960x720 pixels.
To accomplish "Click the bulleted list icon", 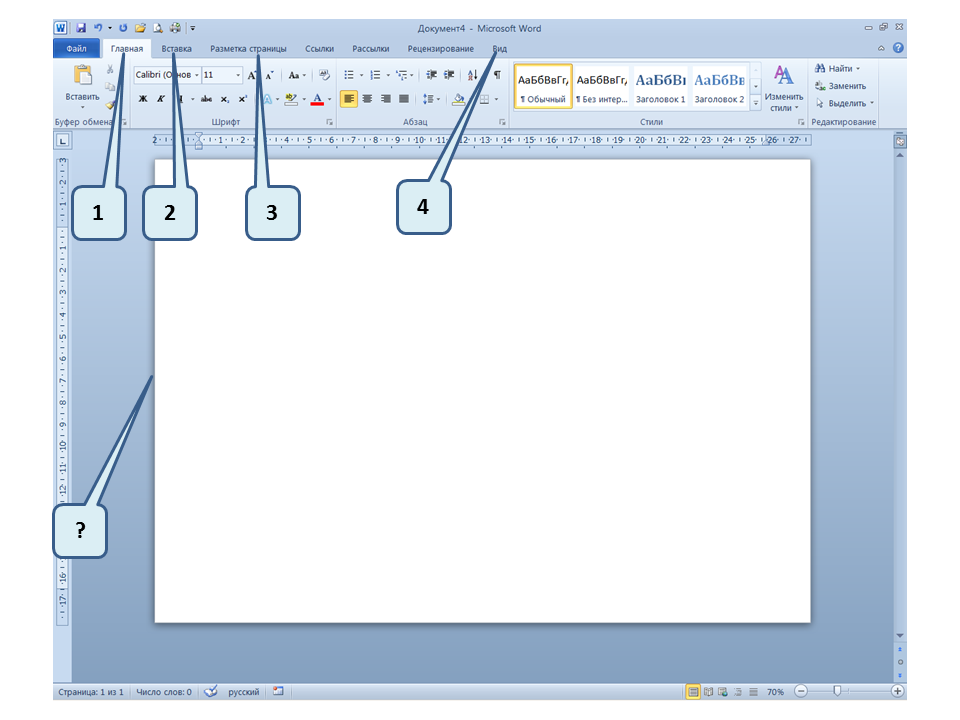I will tap(348, 75).
